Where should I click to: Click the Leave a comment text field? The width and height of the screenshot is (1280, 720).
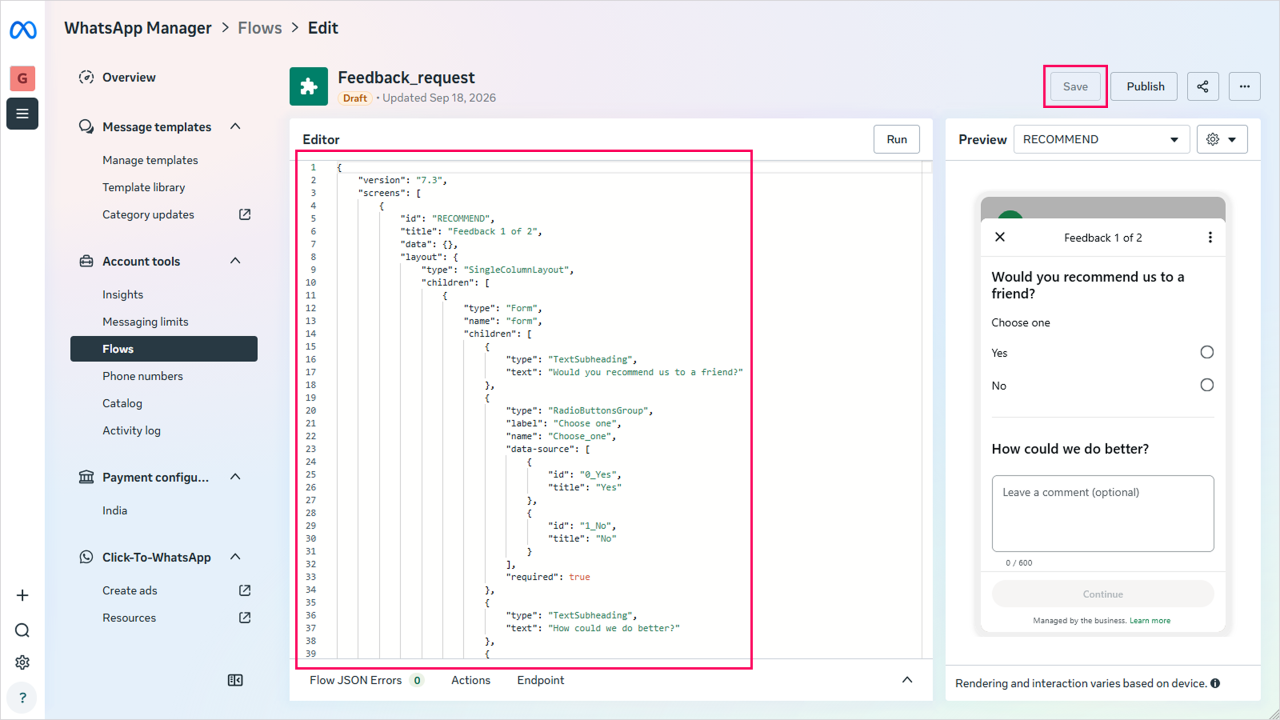1103,513
